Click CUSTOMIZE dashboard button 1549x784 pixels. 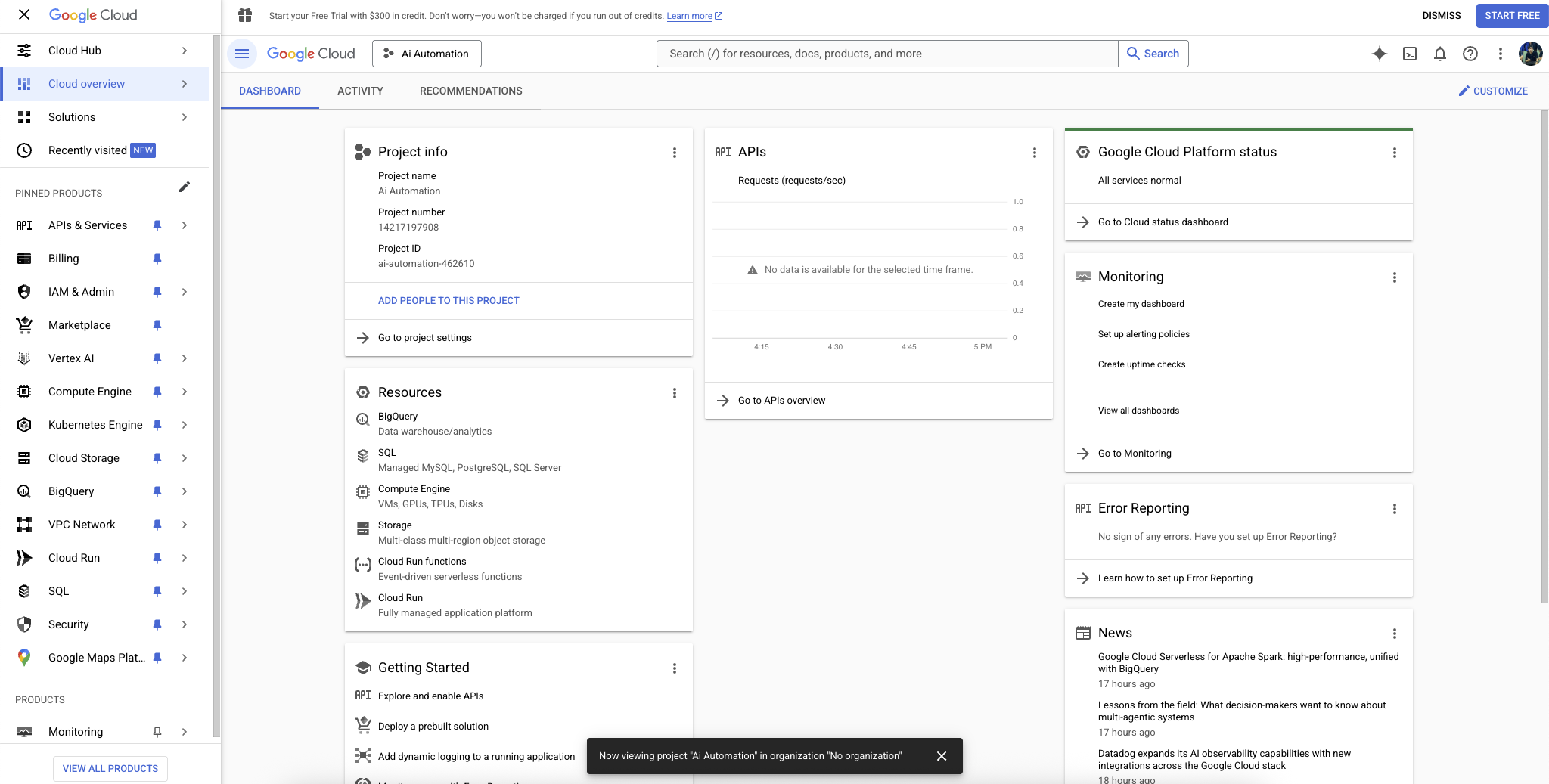point(1493,91)
